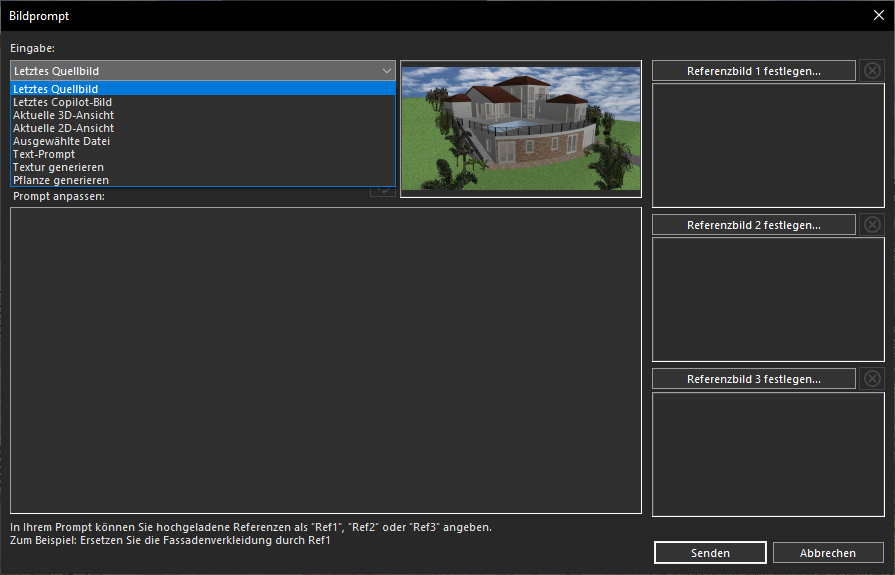Choose 'Text-Prompt' input option
The image size is (895, 575).
[x=203, y=154]
